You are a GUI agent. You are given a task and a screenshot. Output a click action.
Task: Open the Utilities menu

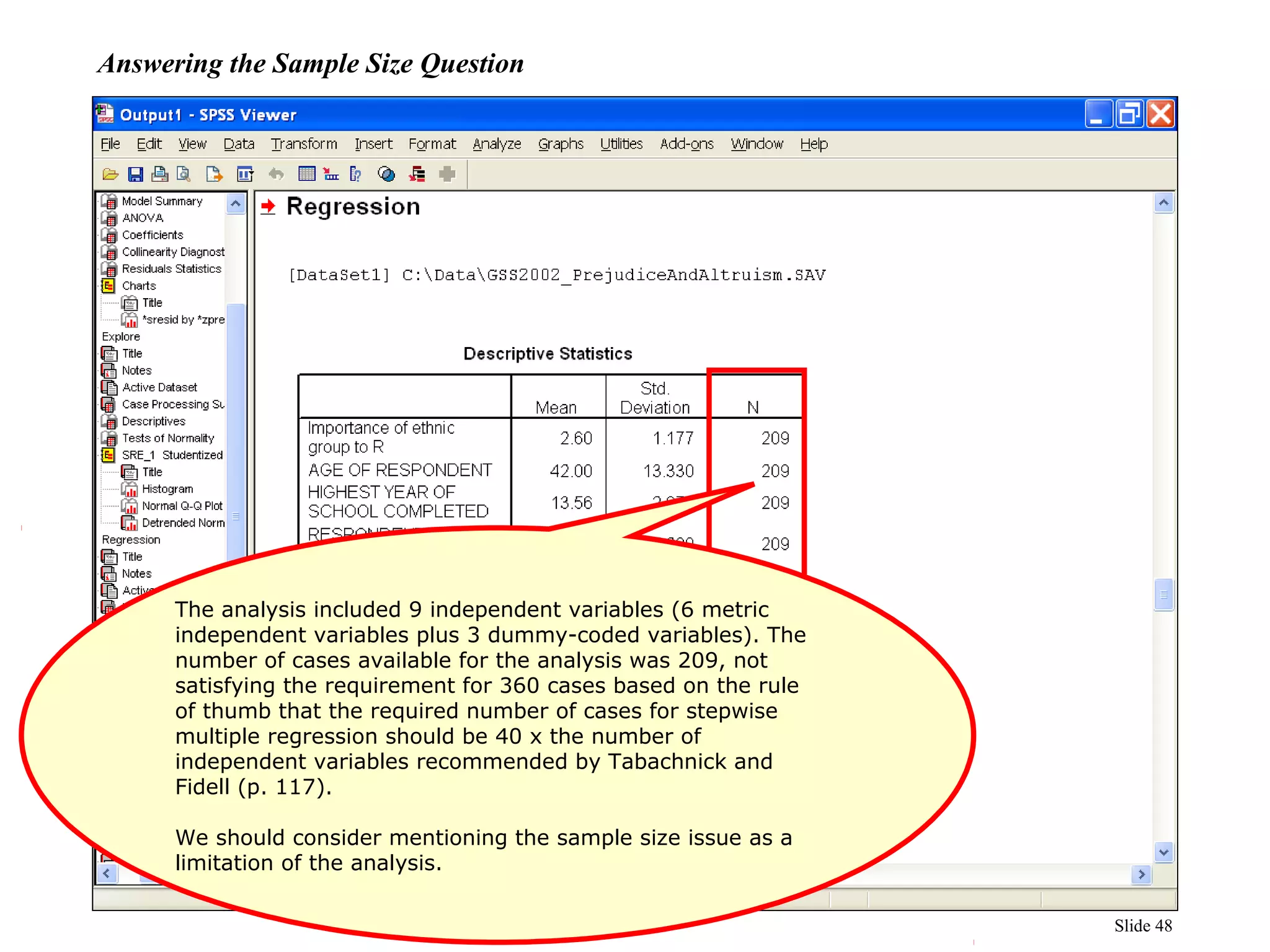tap(621, 144)
